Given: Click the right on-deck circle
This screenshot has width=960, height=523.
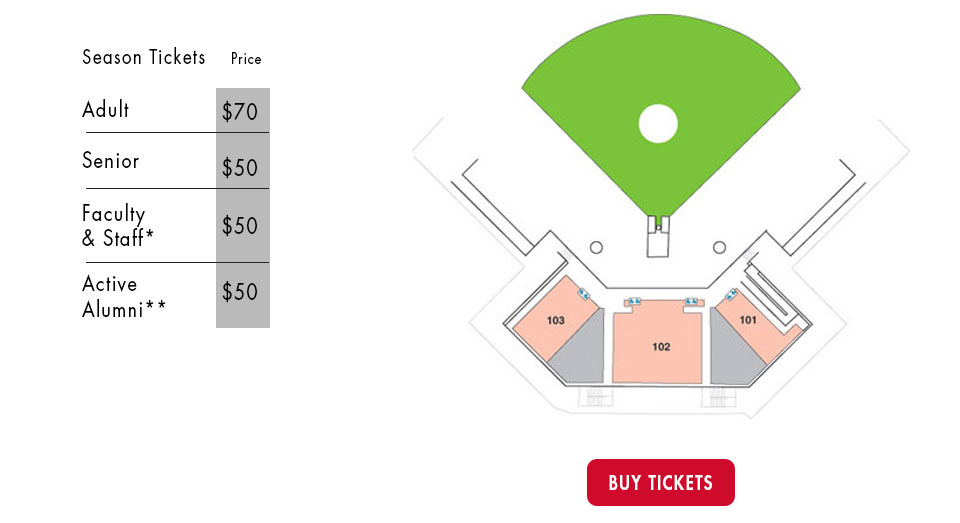Looking at the screenshot, I should pyautogui.click(x=719, y=247).
